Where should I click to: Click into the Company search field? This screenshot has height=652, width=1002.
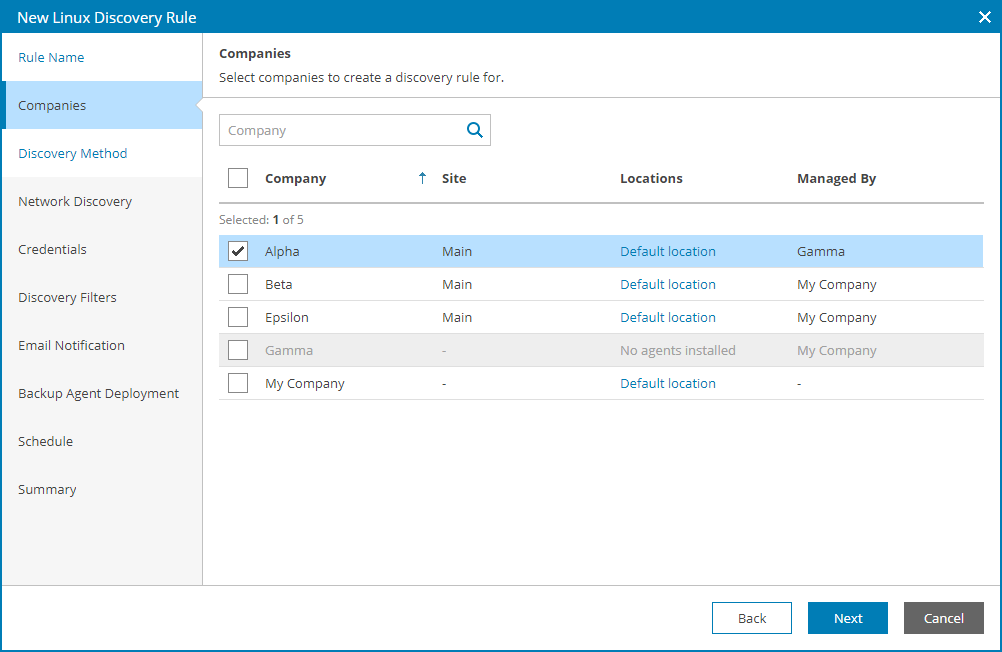coord(340,130)
